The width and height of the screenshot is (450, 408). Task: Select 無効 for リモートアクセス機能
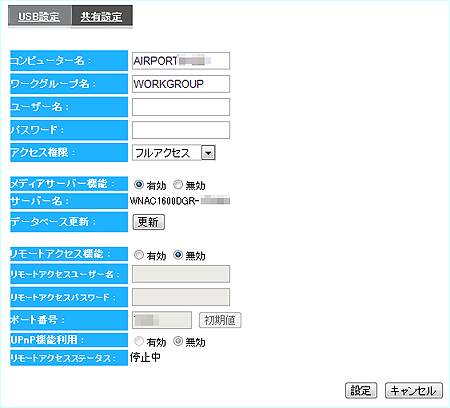tap(178, 255)
